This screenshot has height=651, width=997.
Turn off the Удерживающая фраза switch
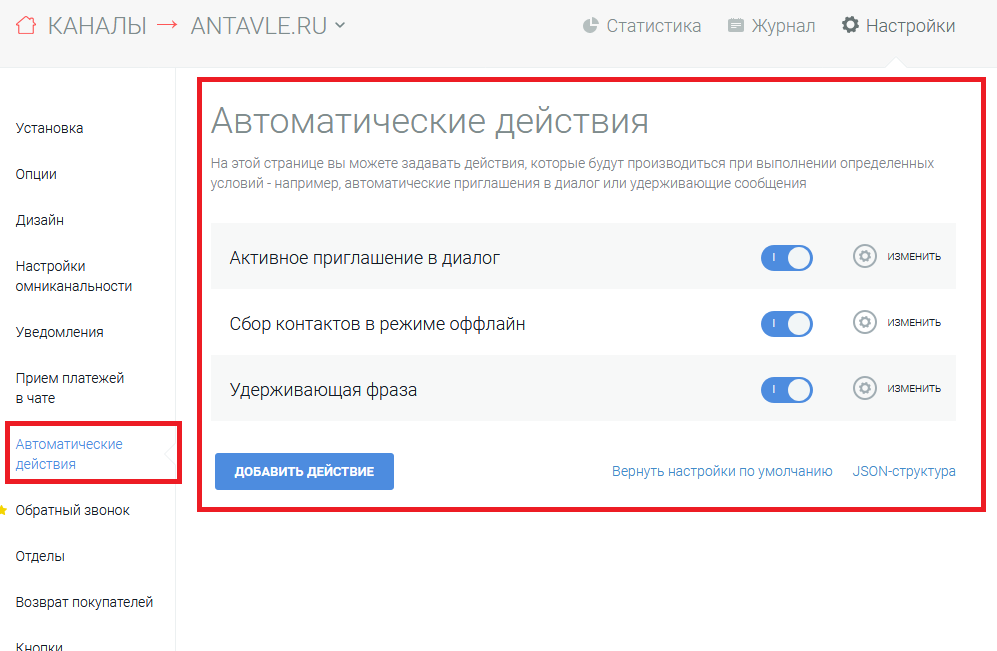coord(787,390)
